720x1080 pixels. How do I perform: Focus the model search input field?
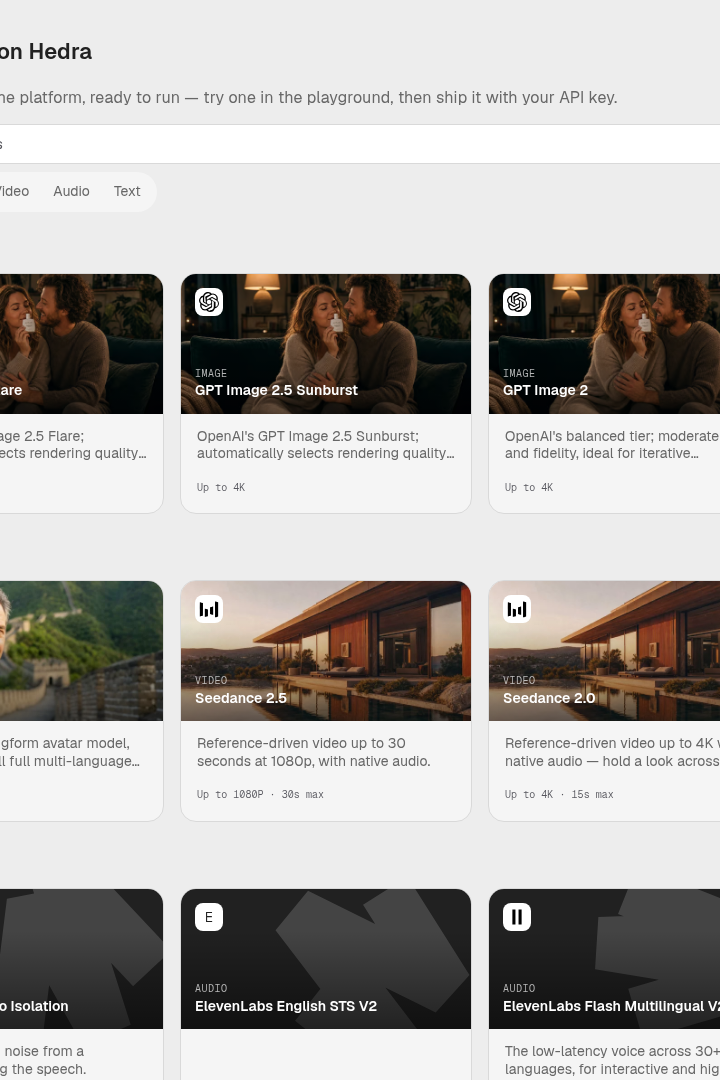(360, 144)
